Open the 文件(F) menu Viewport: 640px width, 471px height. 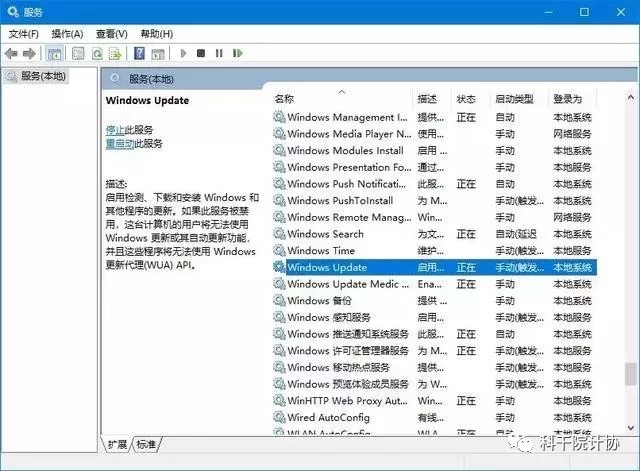[24, 34]
